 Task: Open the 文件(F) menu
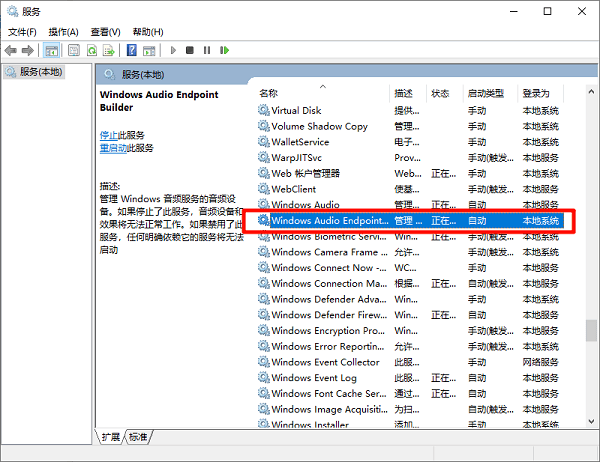point(22,32)
